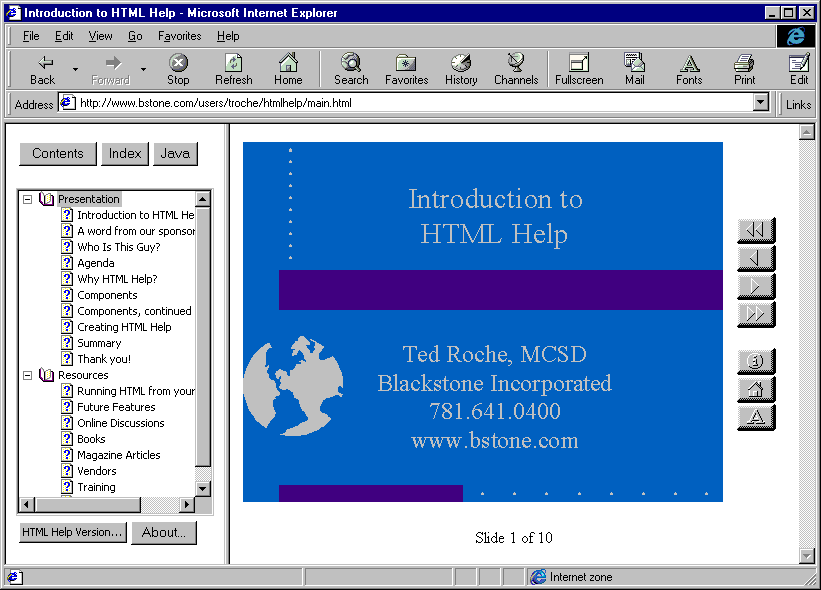Open the browser History panel
821x590 pixels.
click(461, 69)
